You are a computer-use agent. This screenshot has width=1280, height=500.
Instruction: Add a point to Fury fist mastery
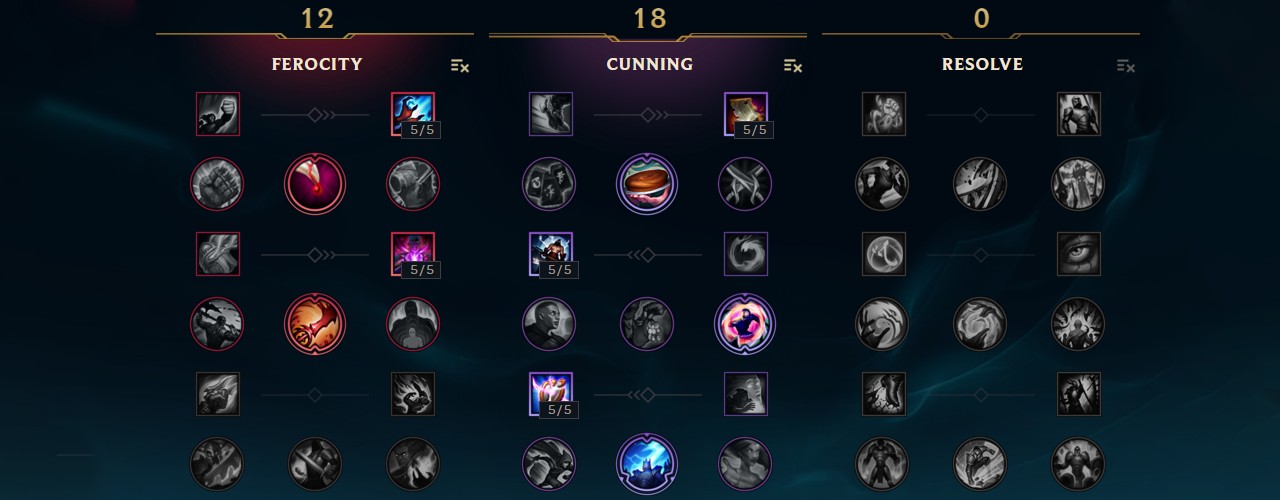tap(217, 114)
